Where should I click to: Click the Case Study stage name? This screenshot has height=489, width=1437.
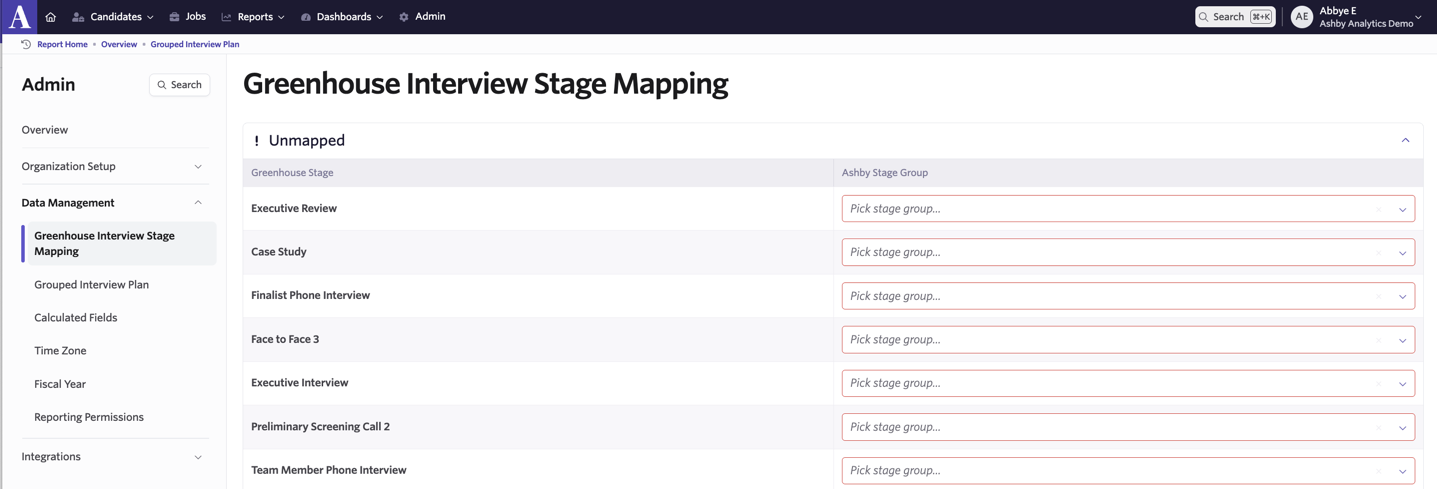tap(279, 252)
